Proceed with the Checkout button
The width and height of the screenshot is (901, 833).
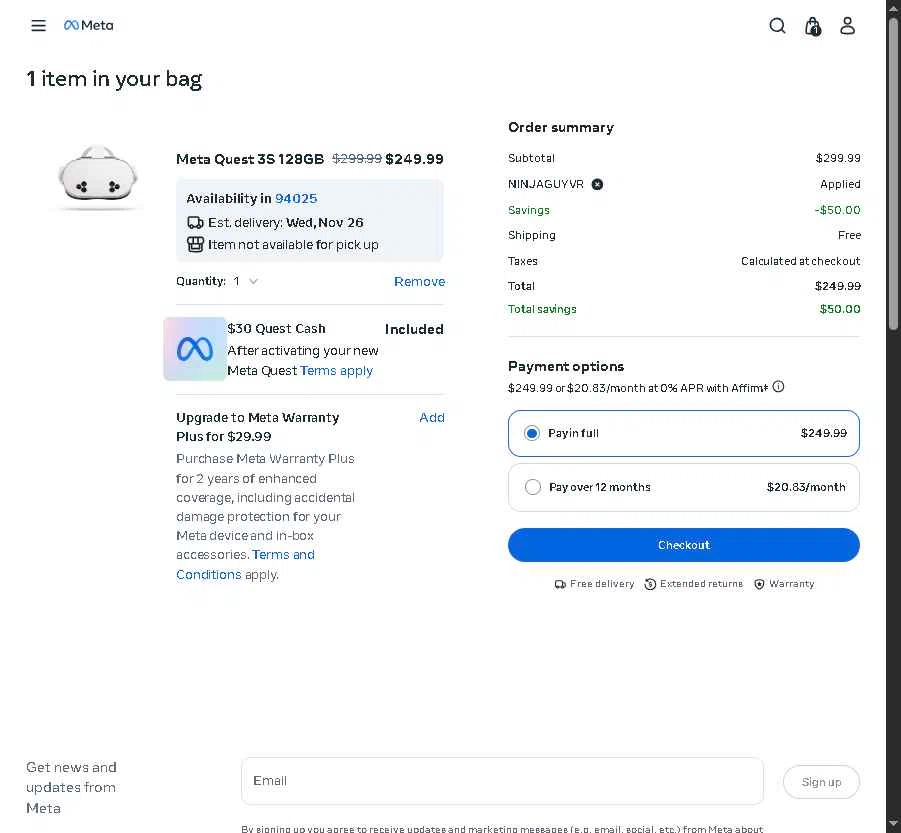click(684, 545)
